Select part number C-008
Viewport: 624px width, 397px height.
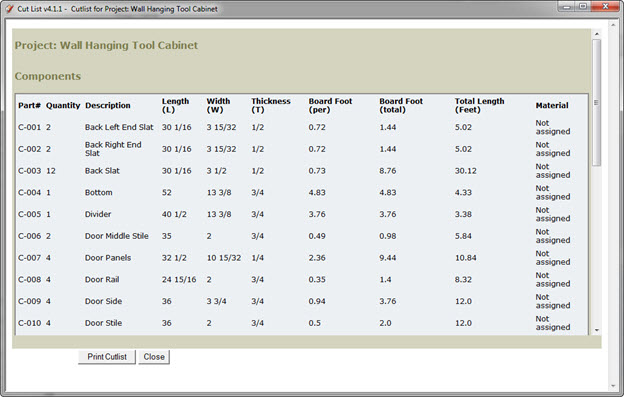point(29,280)
